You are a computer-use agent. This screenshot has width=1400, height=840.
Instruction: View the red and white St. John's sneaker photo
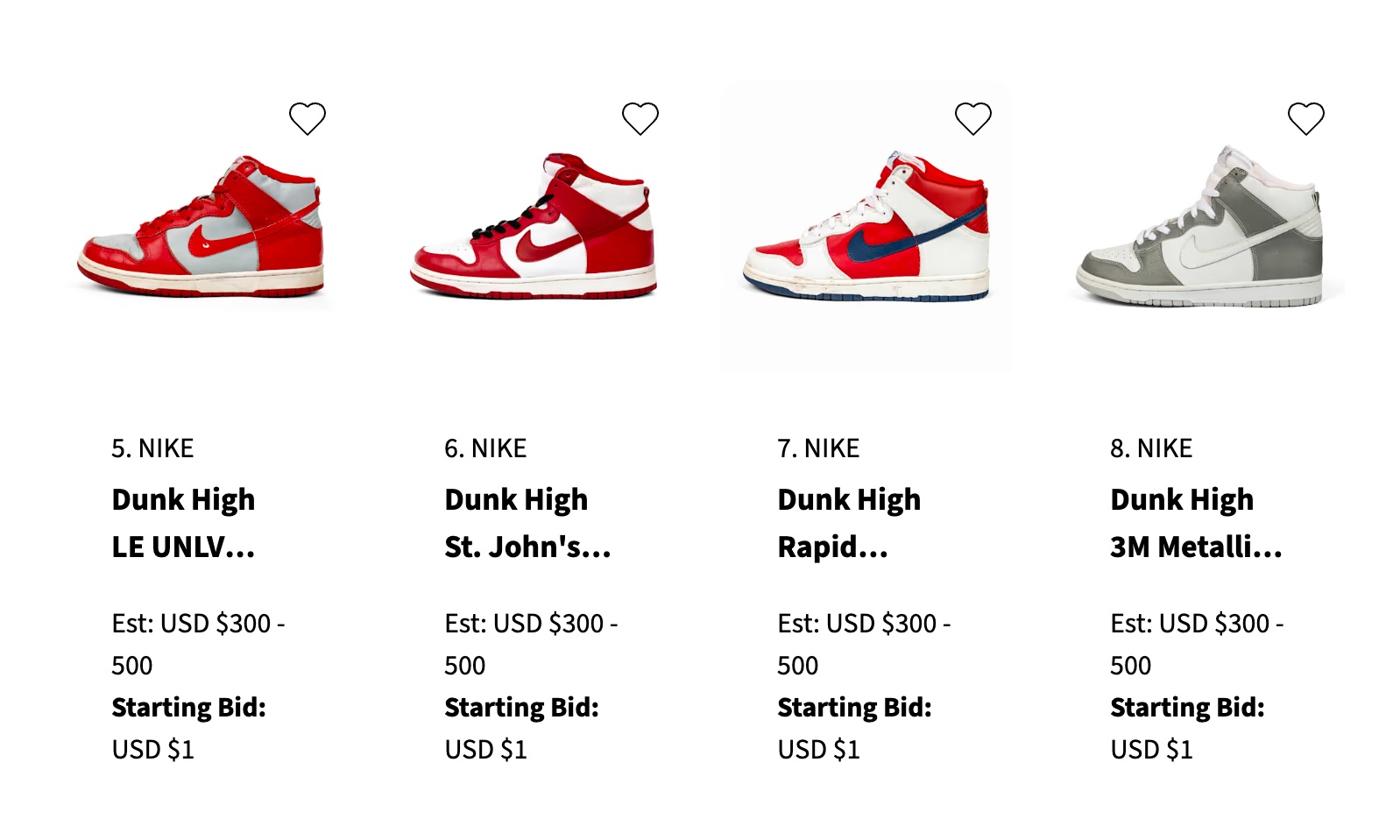pos(534,228)
